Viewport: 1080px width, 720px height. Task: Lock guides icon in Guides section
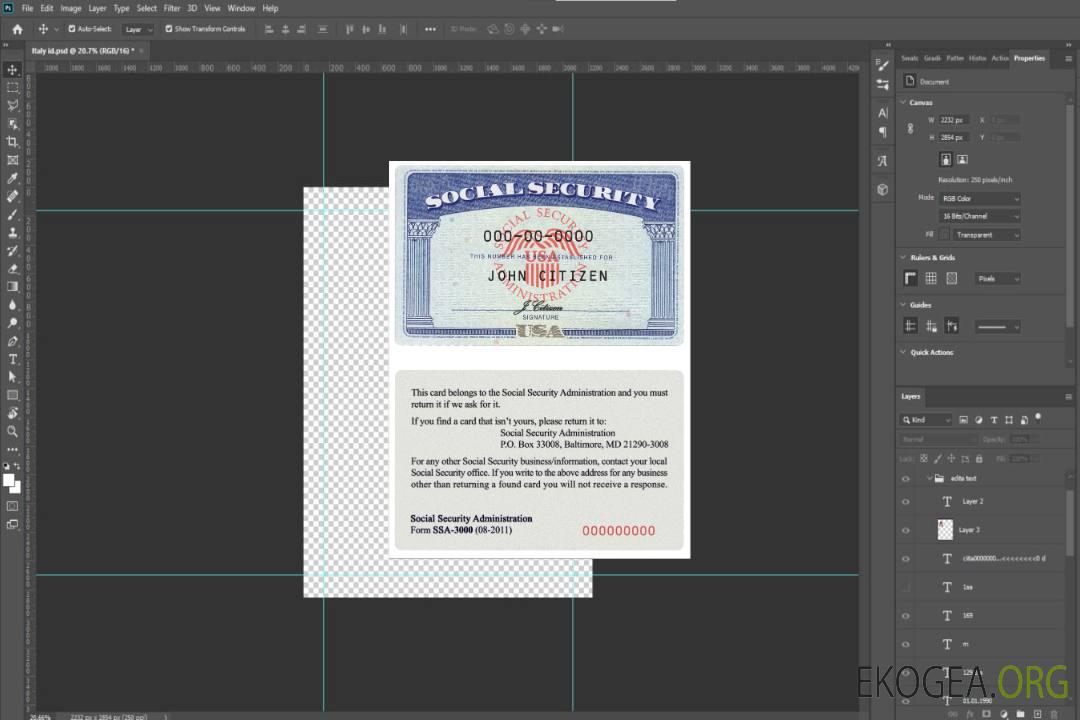(x=931, y=326)
